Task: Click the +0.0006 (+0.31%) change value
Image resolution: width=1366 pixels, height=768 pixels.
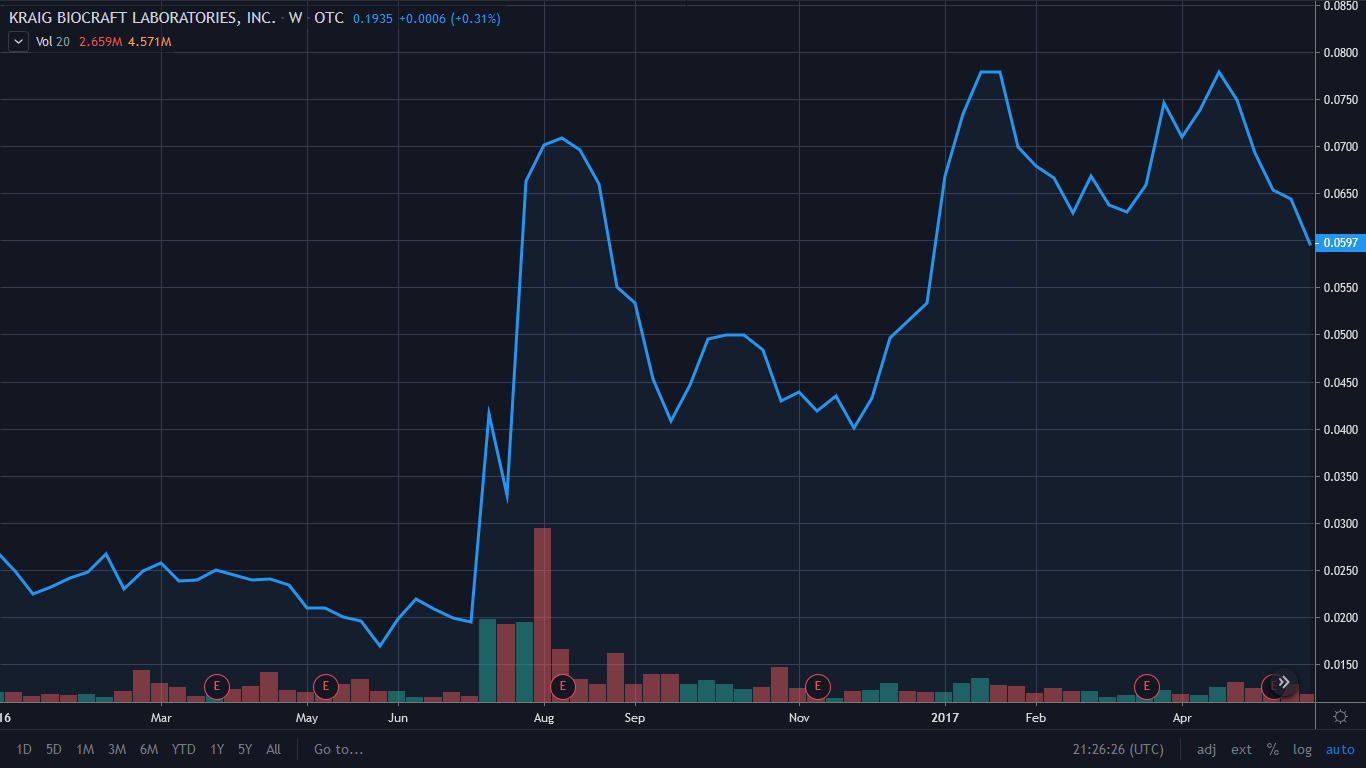Action: pyautogui.click(x=450, y=19)
